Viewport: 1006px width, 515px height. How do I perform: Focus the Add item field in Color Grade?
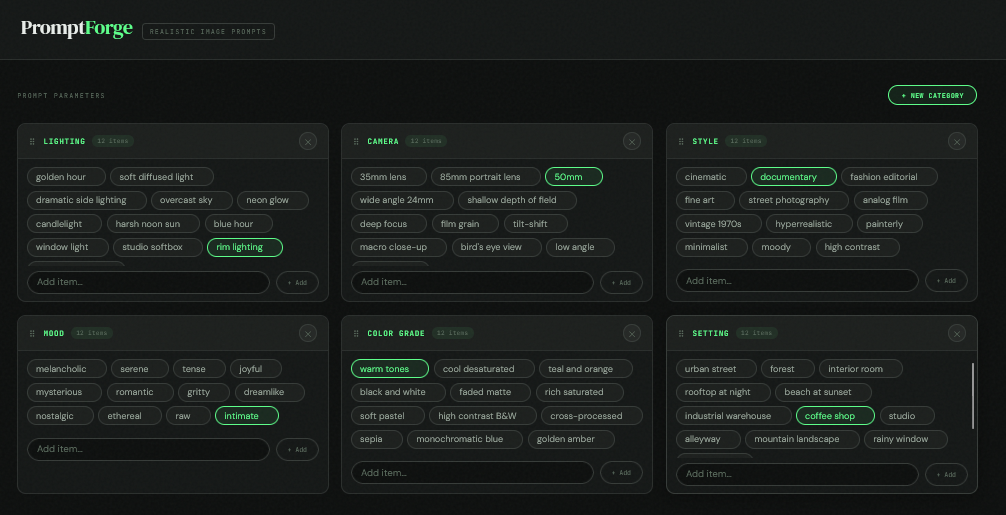pos(472,472)
